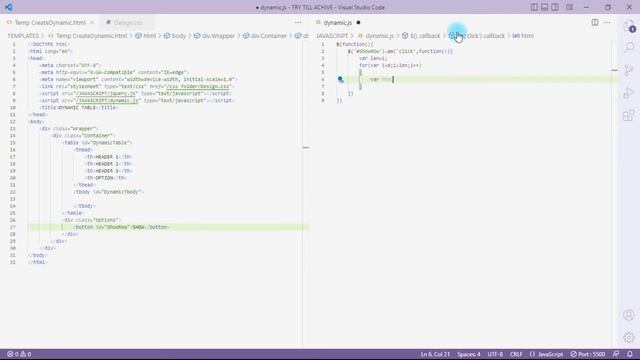Select the div.Wrapper breadcrumb item
Screen dimensions: 640x360
pos(218,36)
